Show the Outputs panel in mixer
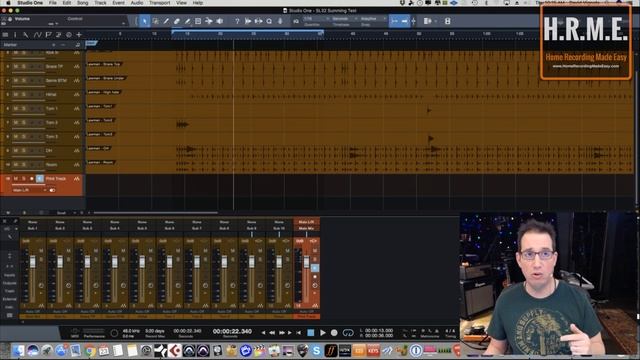The width and height of the screenshot is (640, 360). pyautogui.click(x=9, y=283)
